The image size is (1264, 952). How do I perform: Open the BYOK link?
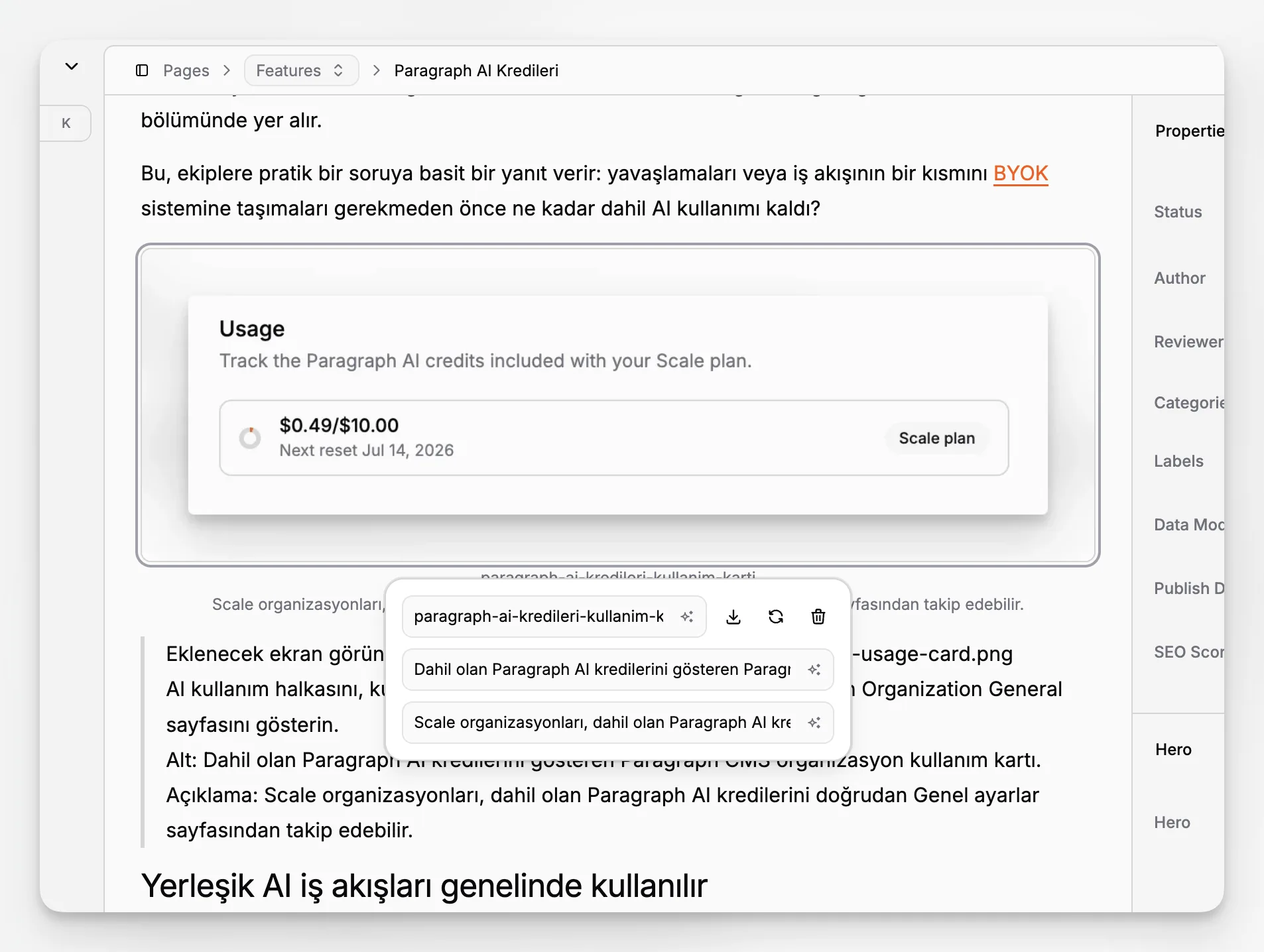(1021, 173)
